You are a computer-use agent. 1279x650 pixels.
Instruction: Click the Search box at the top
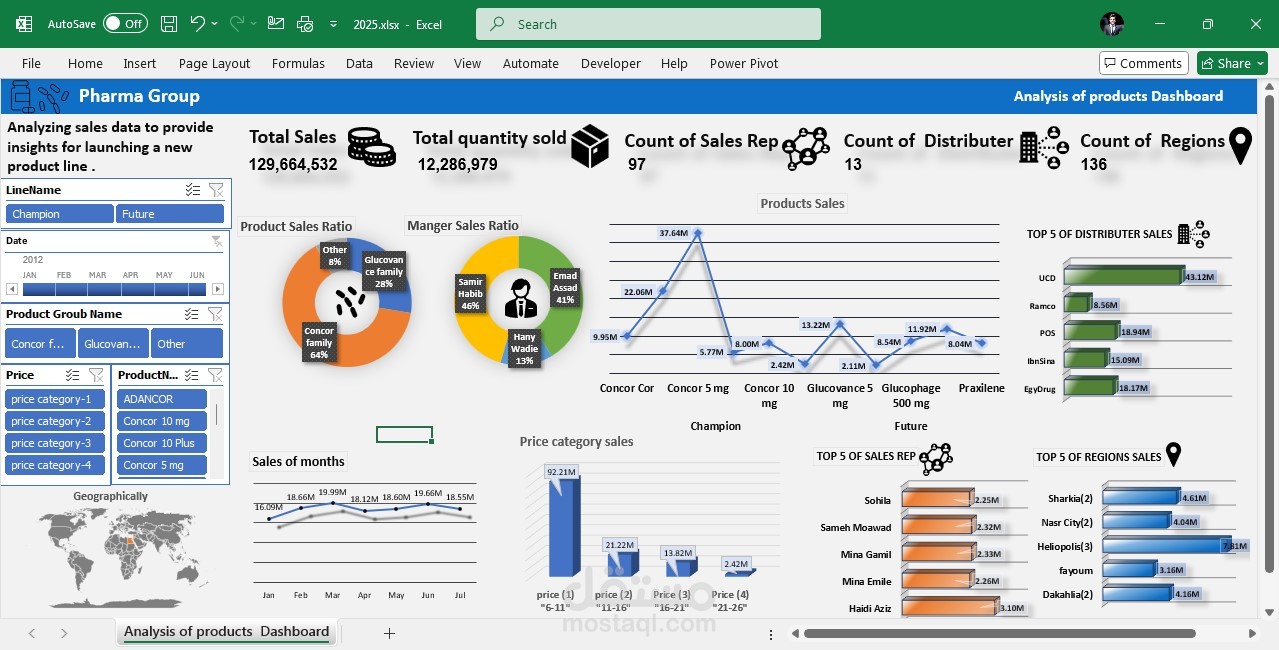(646, 23)
